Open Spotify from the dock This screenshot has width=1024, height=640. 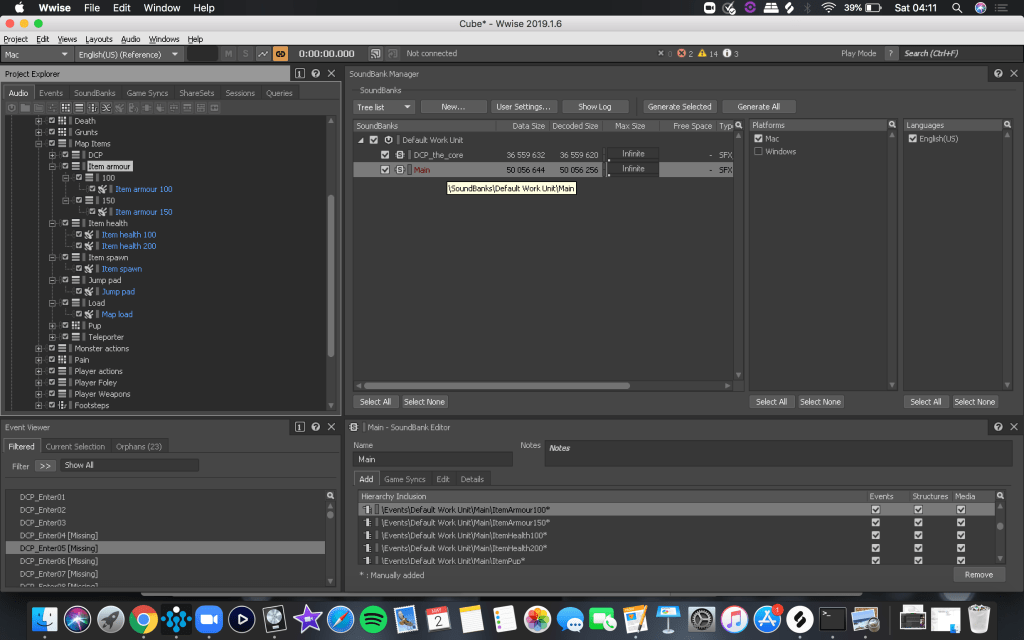pyautogui.click(x=373, y=618)
